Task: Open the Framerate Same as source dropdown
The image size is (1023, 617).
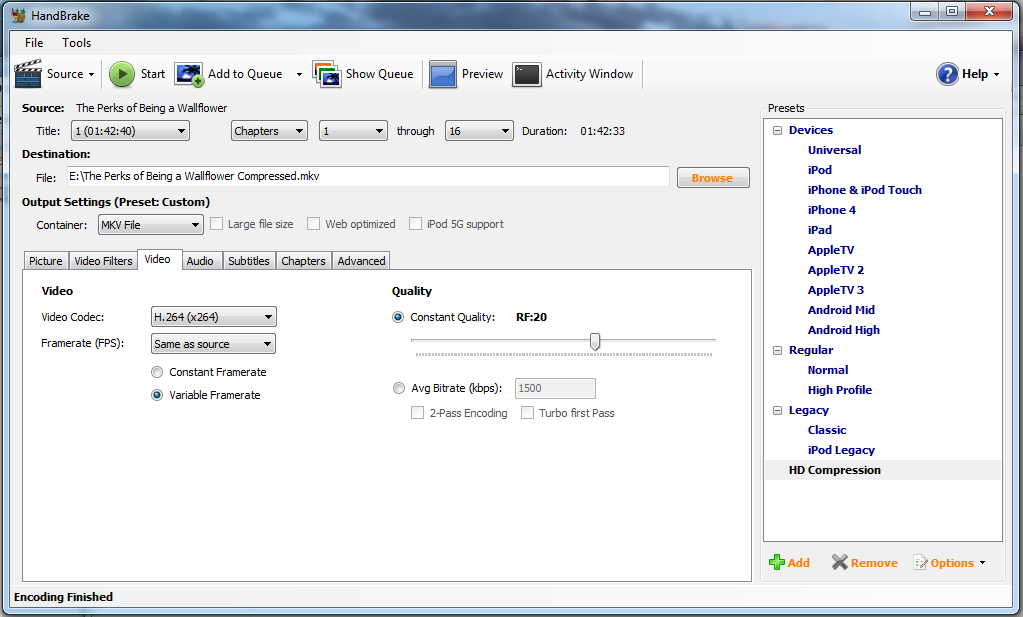Action: point(213,344)
